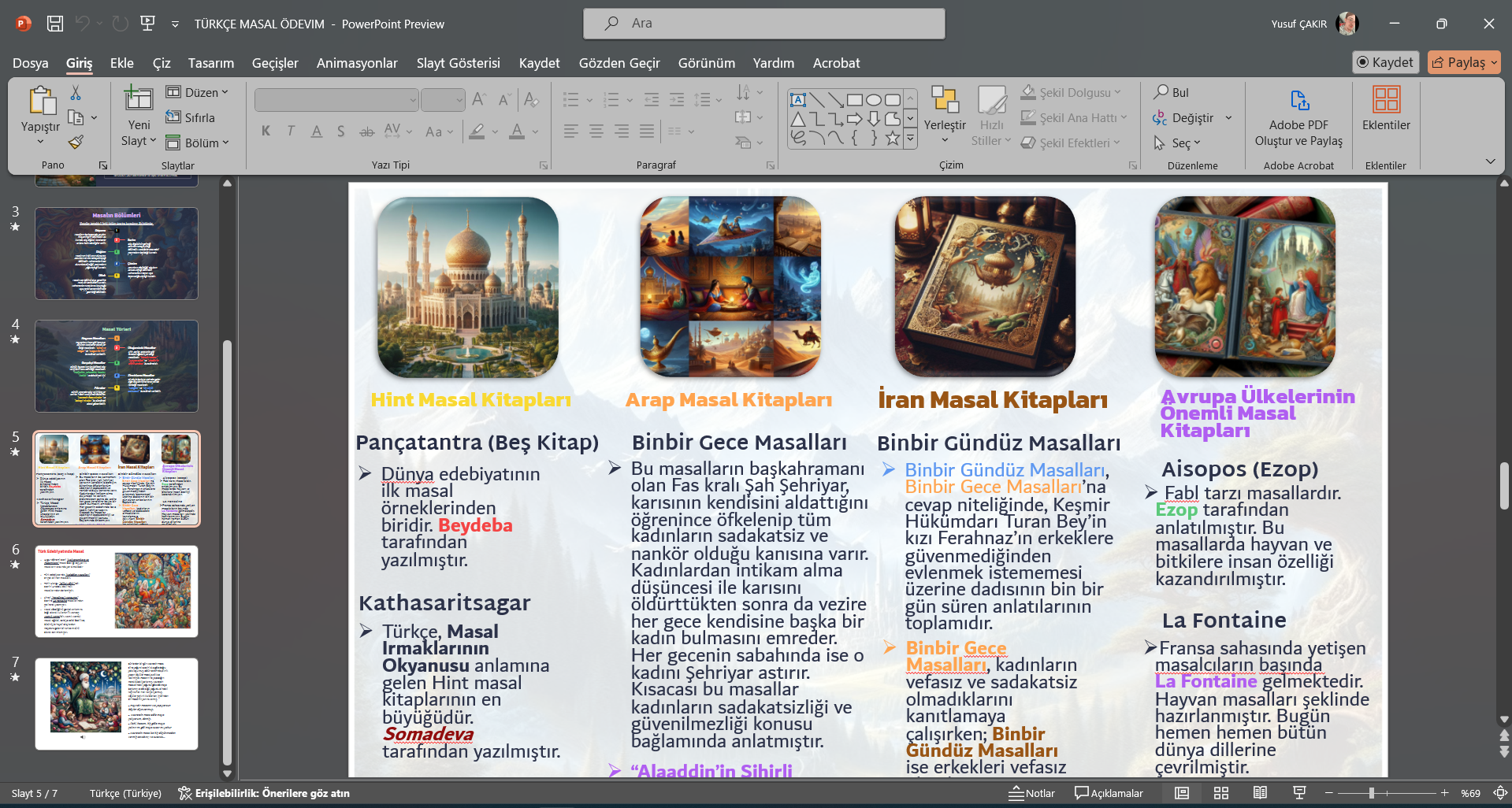Click the Yeni Slayt icon

tap(139, 98)
